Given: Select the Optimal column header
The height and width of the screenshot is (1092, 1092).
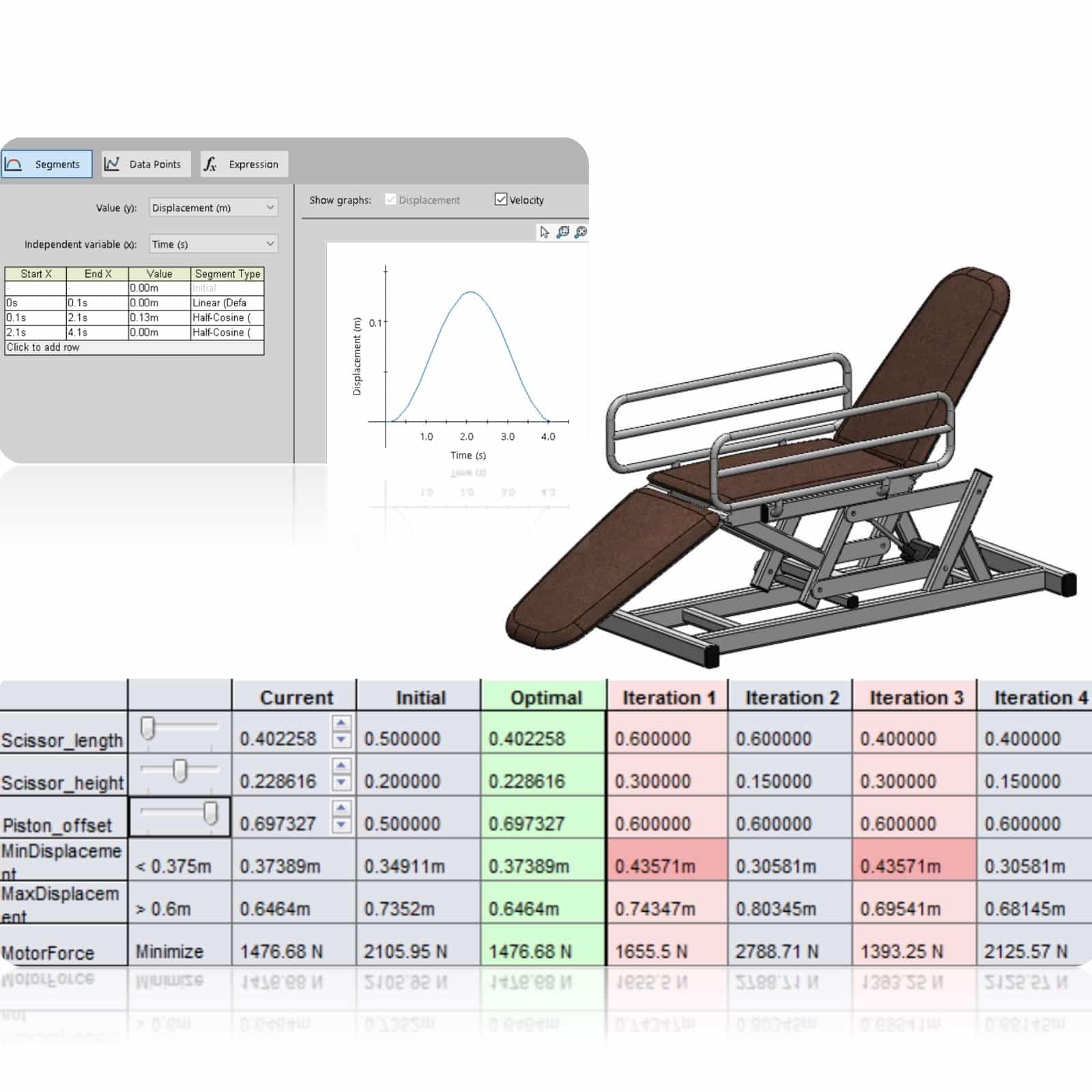Looking at the screenshot, I should [545, 698].
